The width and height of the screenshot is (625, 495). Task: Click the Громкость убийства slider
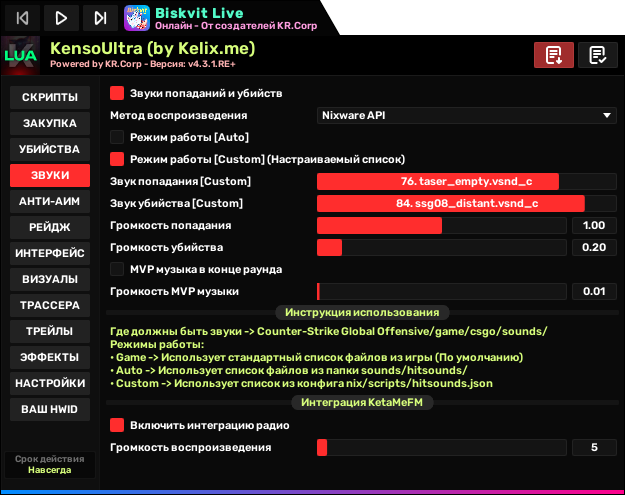coord(441,247)
